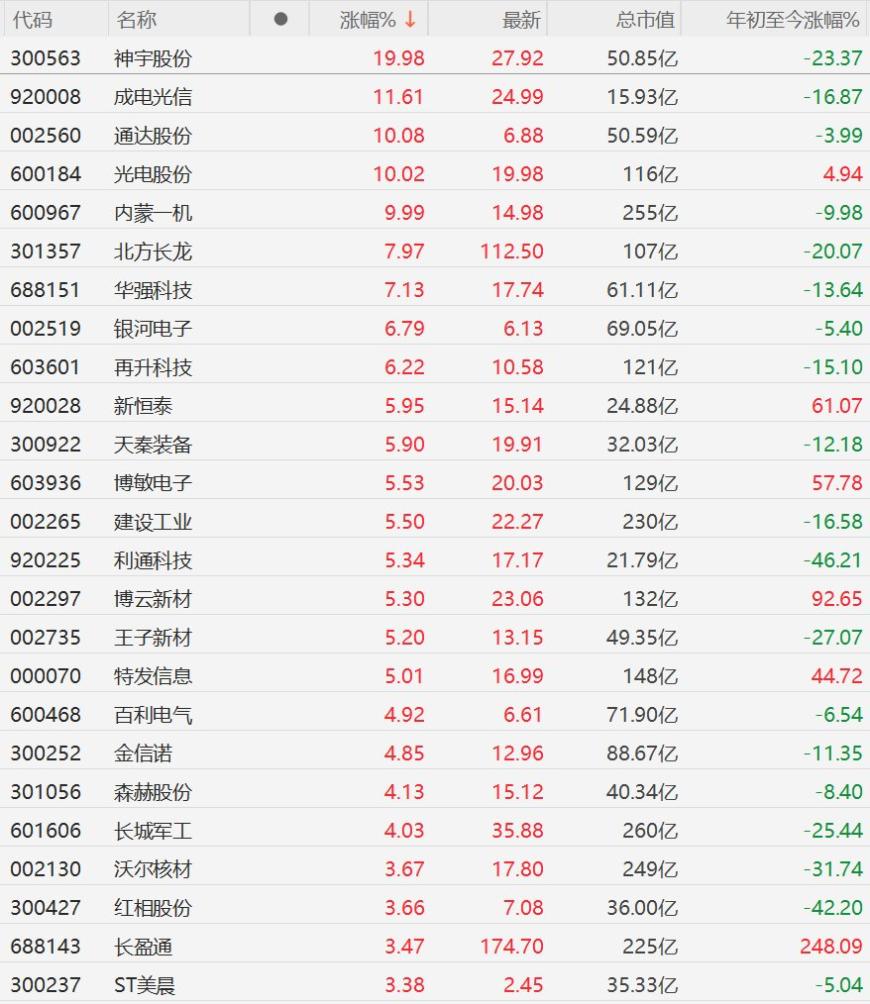Click stock code 300563
This screenshot has width=870, height=1004.
tap(45, 58)
